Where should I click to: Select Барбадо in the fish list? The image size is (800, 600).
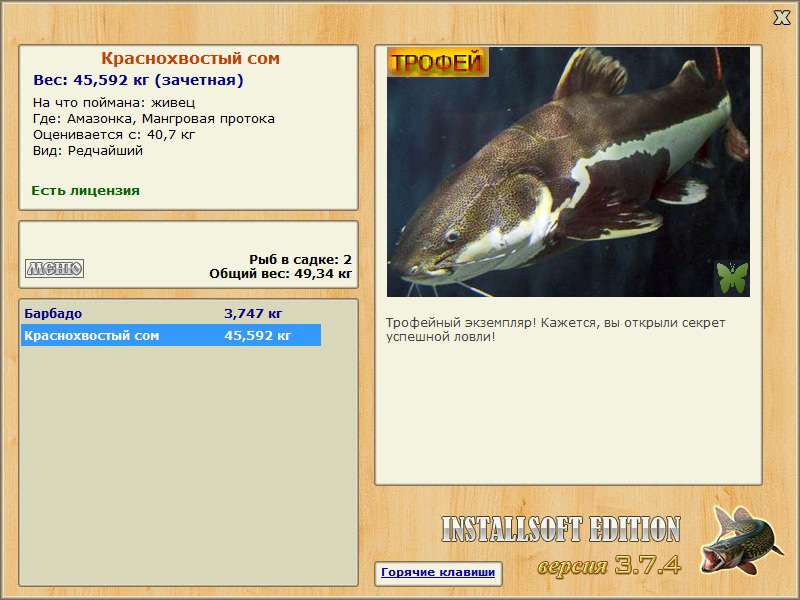coord(53,313)
